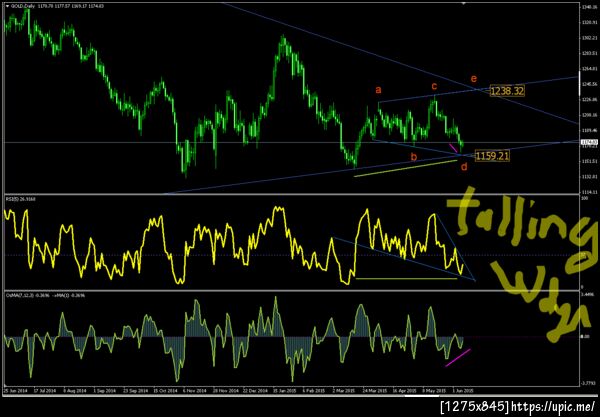Click the 2 Mar 2015 date label

(x=343, y=391)
